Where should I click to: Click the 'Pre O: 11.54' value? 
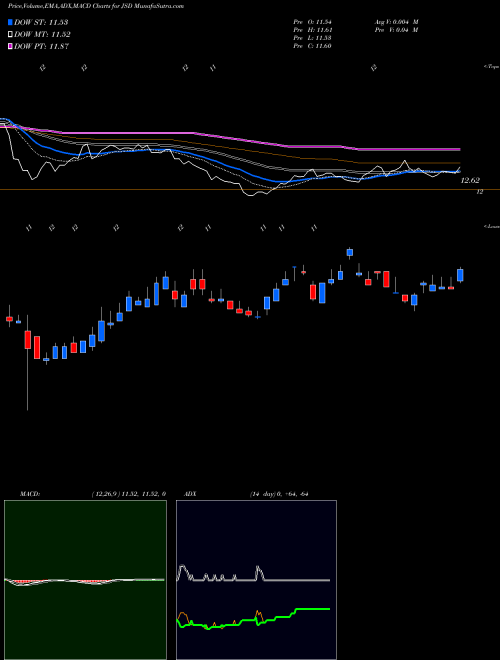[x=313, y=22]
